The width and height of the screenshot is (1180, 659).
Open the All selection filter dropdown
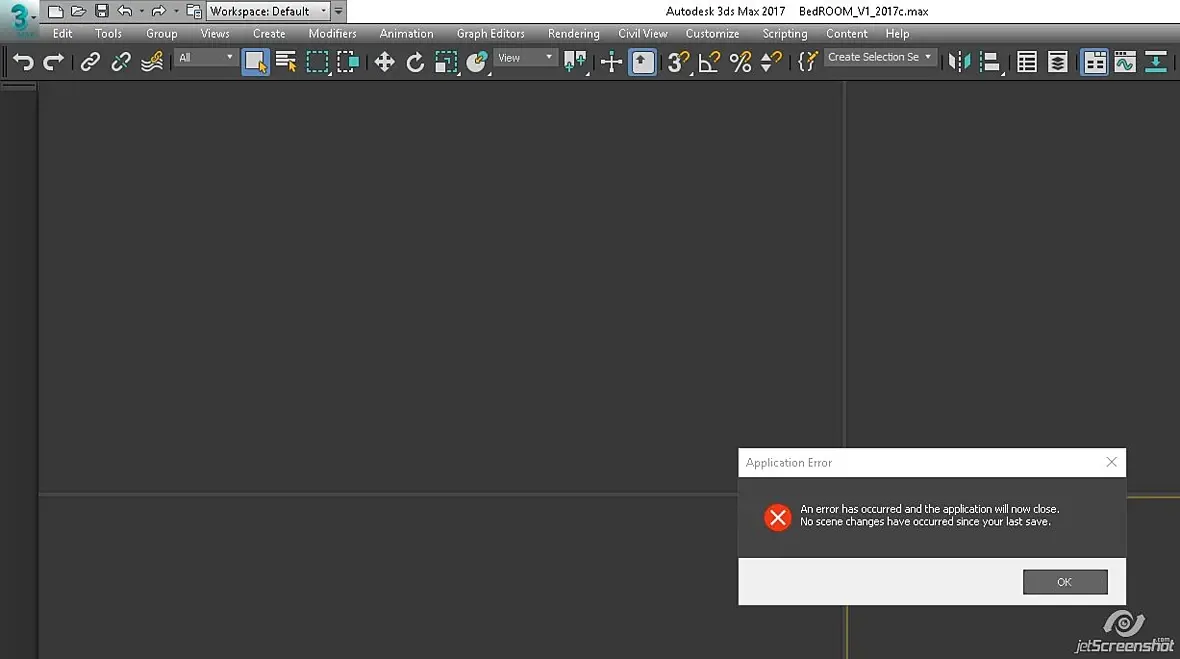(205, 57)
